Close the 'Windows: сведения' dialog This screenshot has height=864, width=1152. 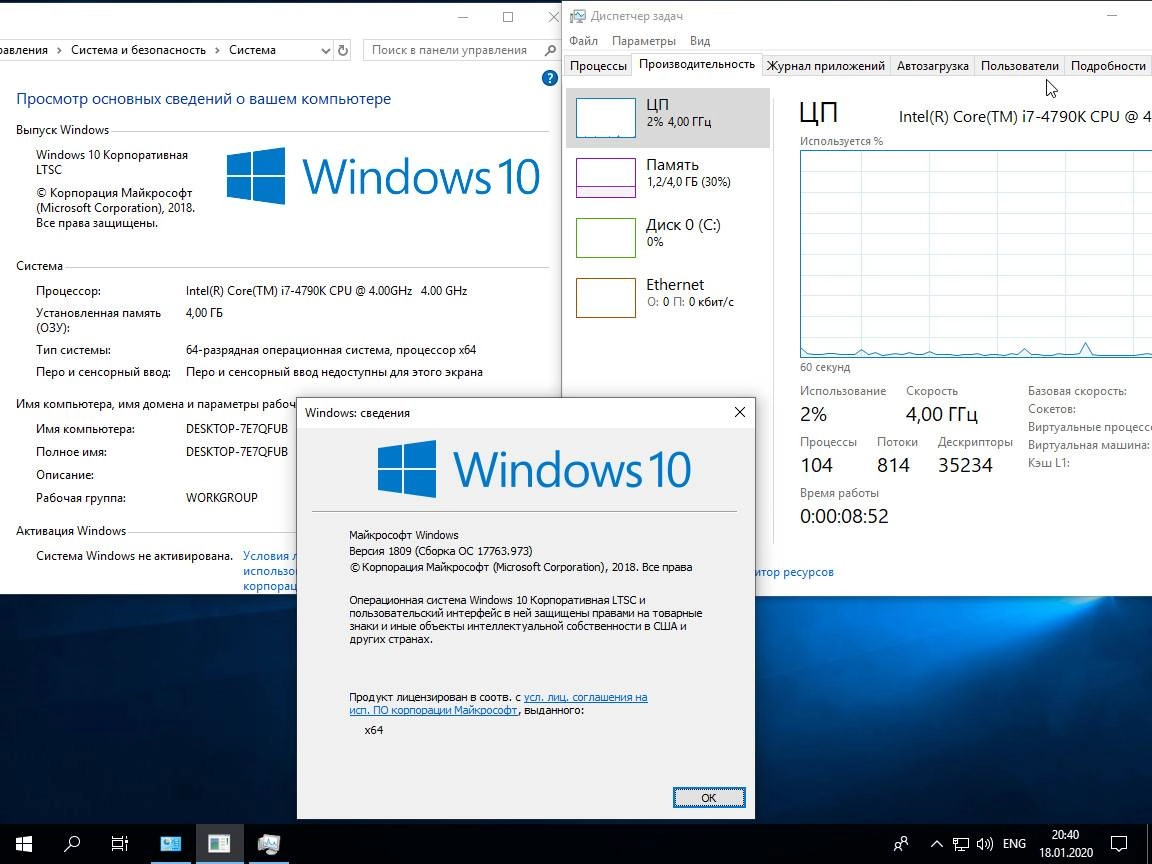[740, 412]
